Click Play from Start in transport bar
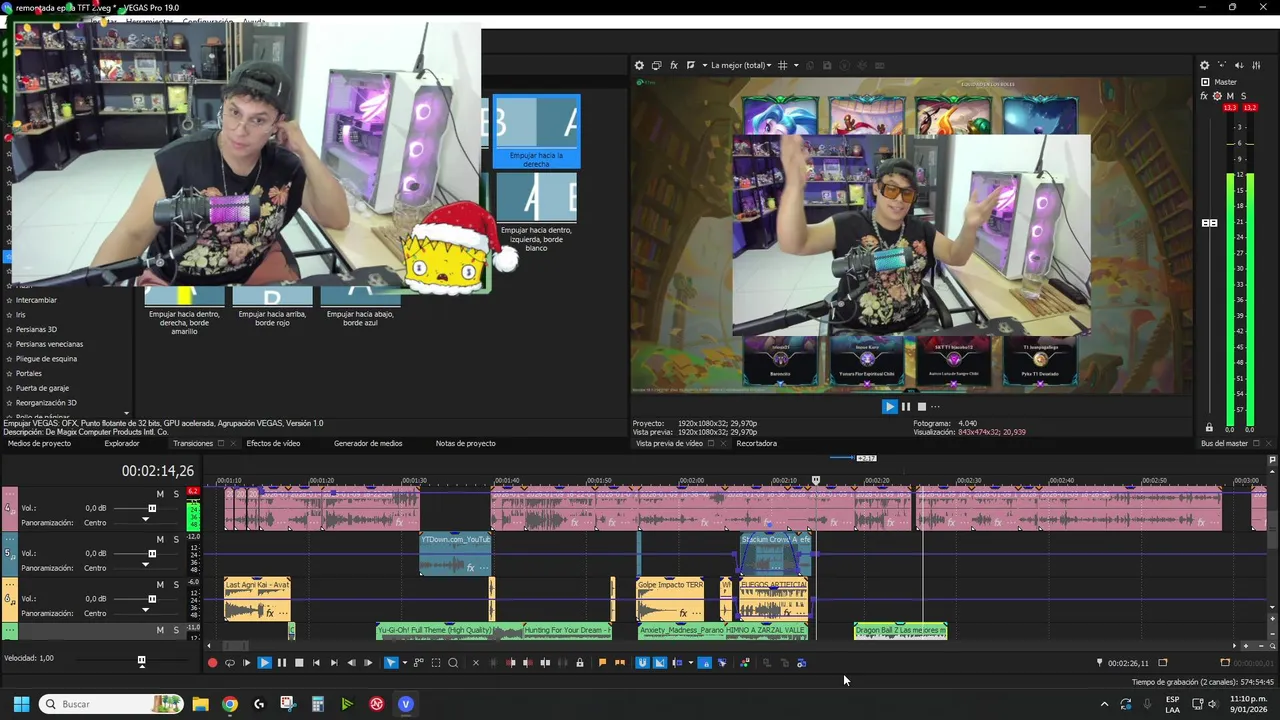Screen dimensions: 1280x720 (x=247, y=663)
